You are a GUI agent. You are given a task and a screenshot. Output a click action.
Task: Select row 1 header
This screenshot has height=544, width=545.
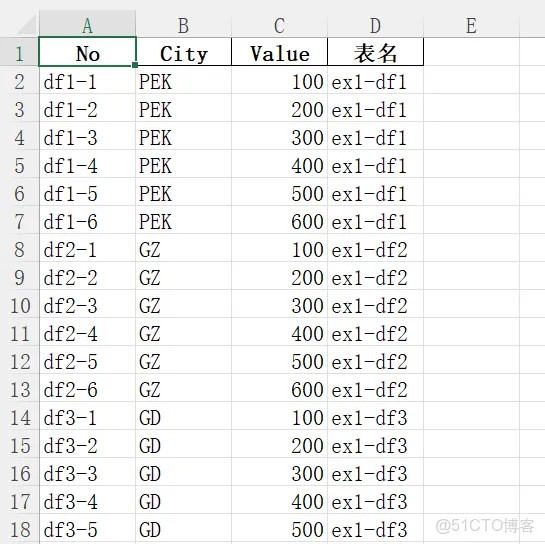pyautogui.click(x=19, y=52)
